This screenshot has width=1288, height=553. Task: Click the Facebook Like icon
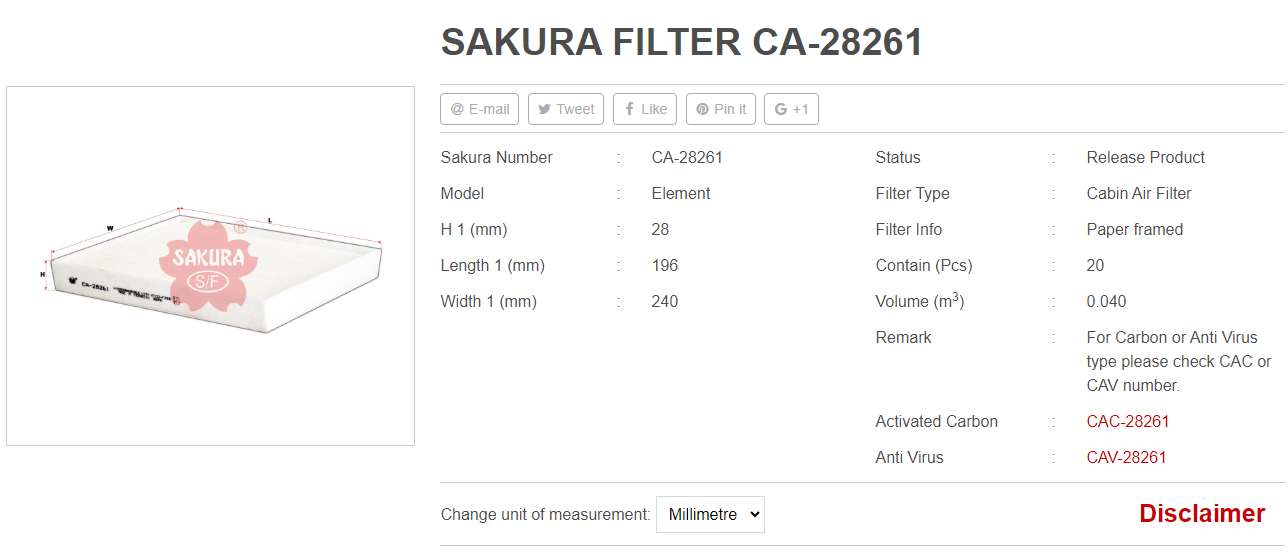point(630,109)
